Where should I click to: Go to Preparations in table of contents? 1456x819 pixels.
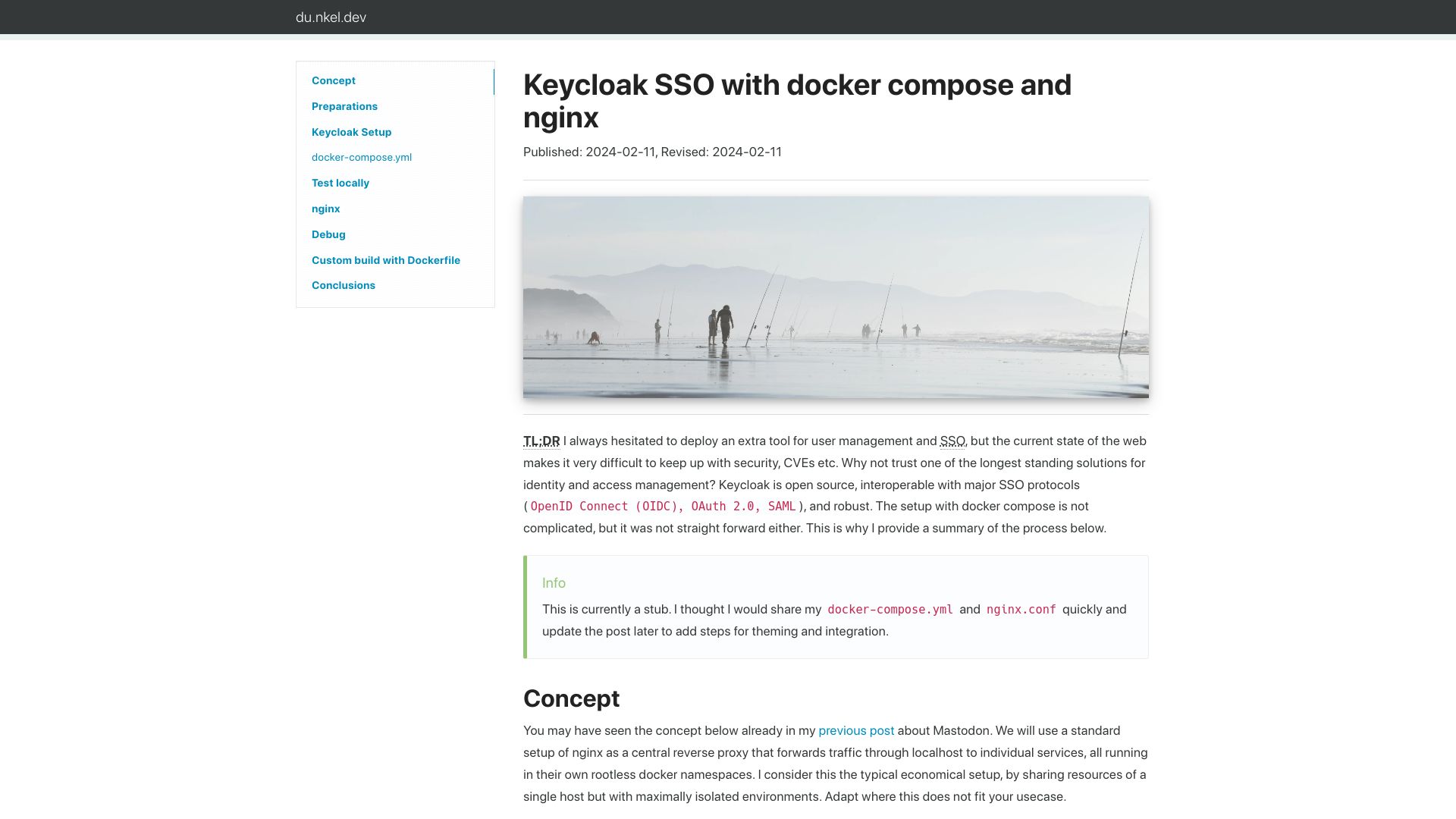point(344,106)
